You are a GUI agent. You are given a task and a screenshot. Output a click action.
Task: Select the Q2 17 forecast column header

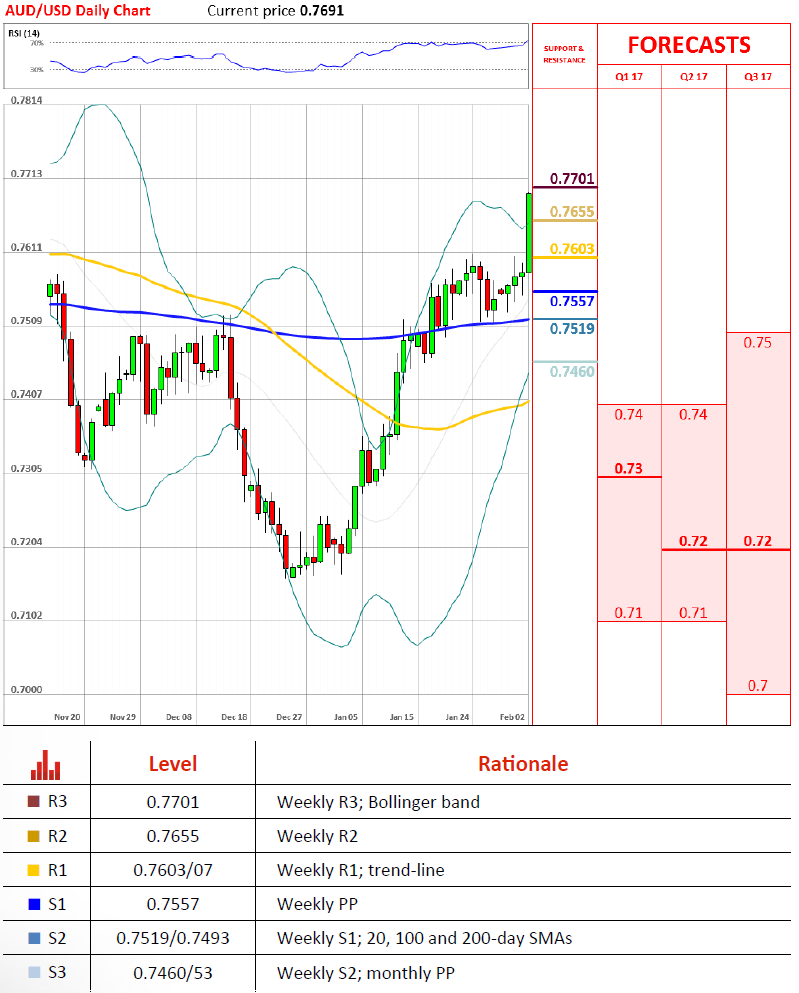tap(693, 77)
